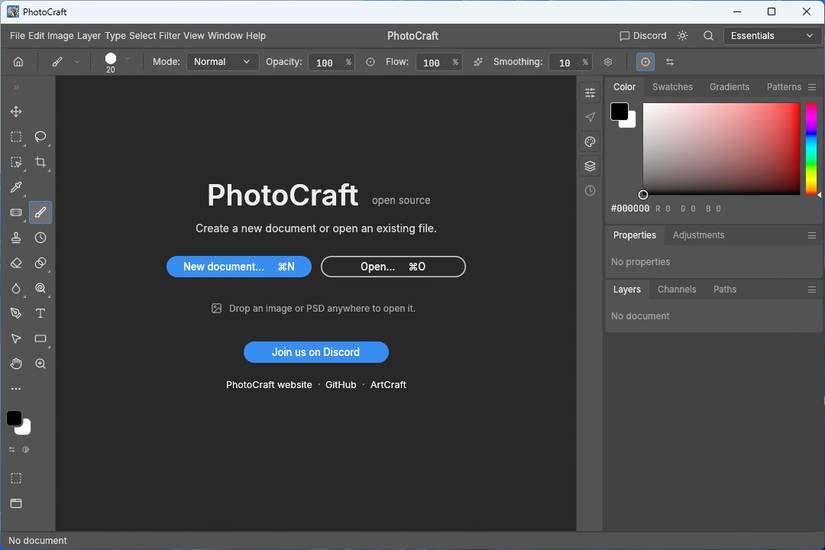825x550 pixels.
Task: Expand the brush tool preset arrow
Action: [x=77, y=62]
